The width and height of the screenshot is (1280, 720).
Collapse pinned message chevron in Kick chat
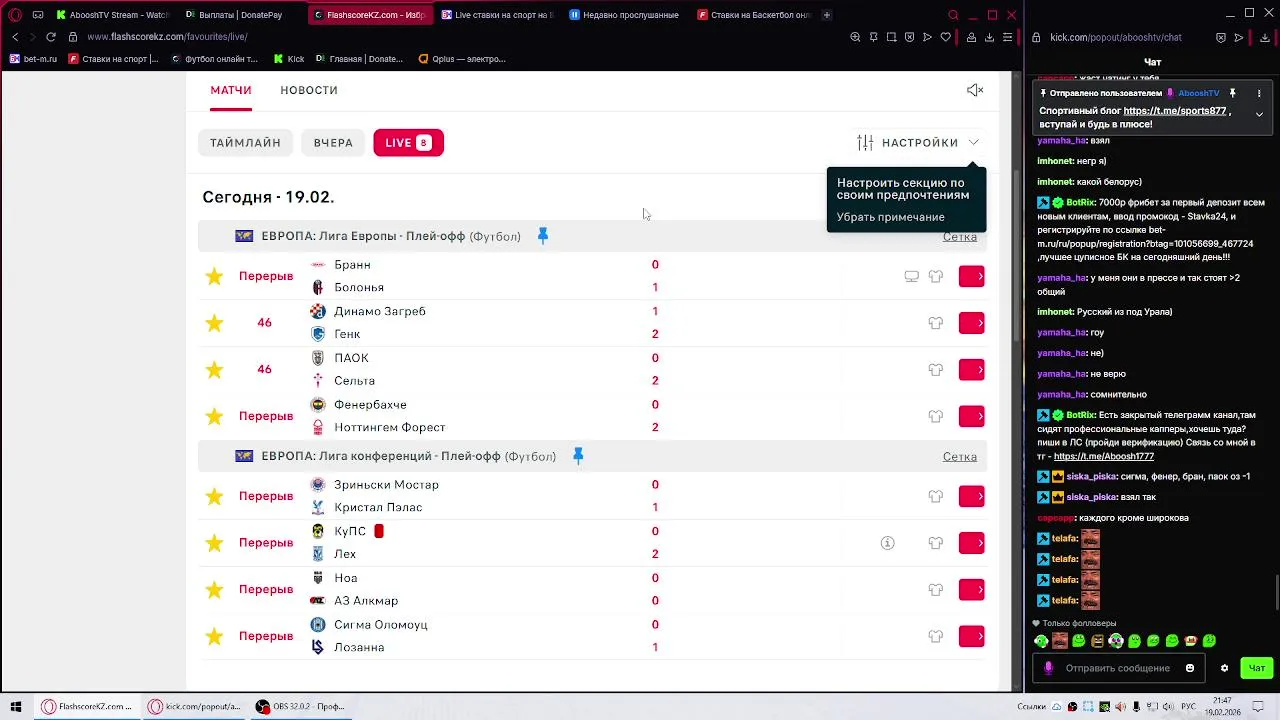(x=1259, y=114)
